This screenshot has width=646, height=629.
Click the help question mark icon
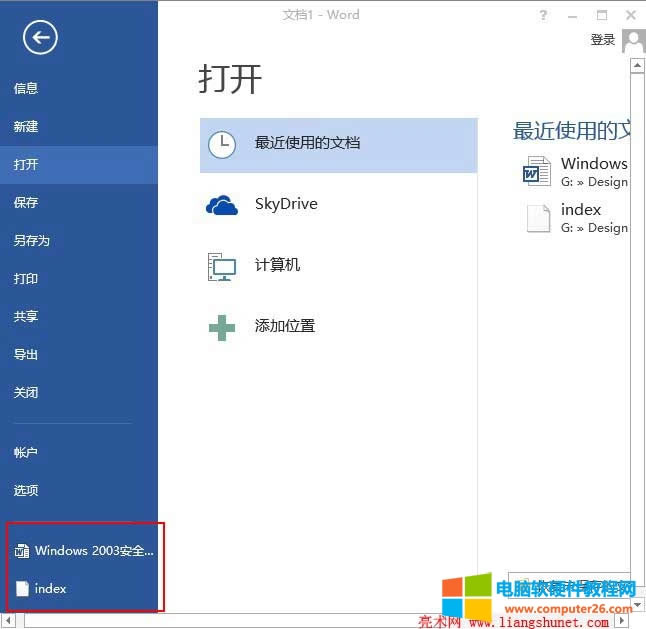pos(543,15)
